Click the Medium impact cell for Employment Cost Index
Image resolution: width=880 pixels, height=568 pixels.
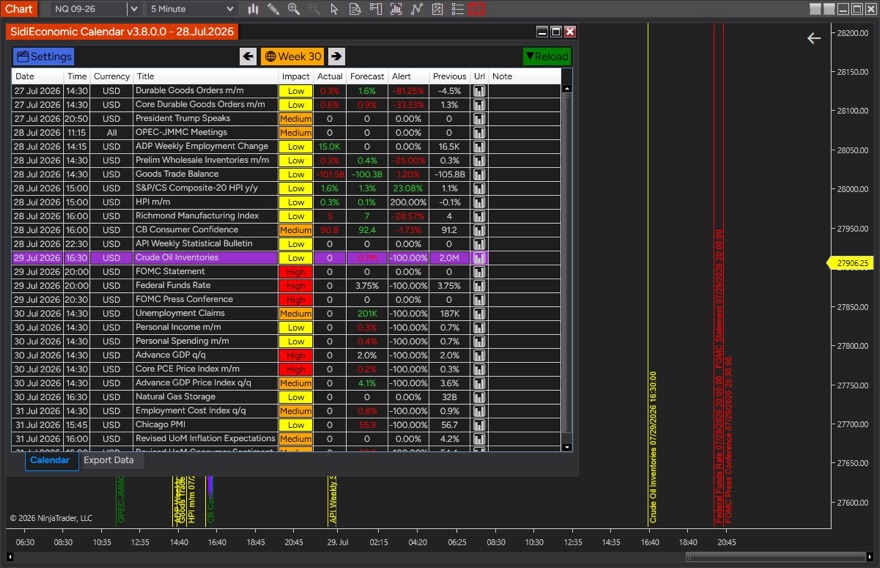tap(296, 411)
